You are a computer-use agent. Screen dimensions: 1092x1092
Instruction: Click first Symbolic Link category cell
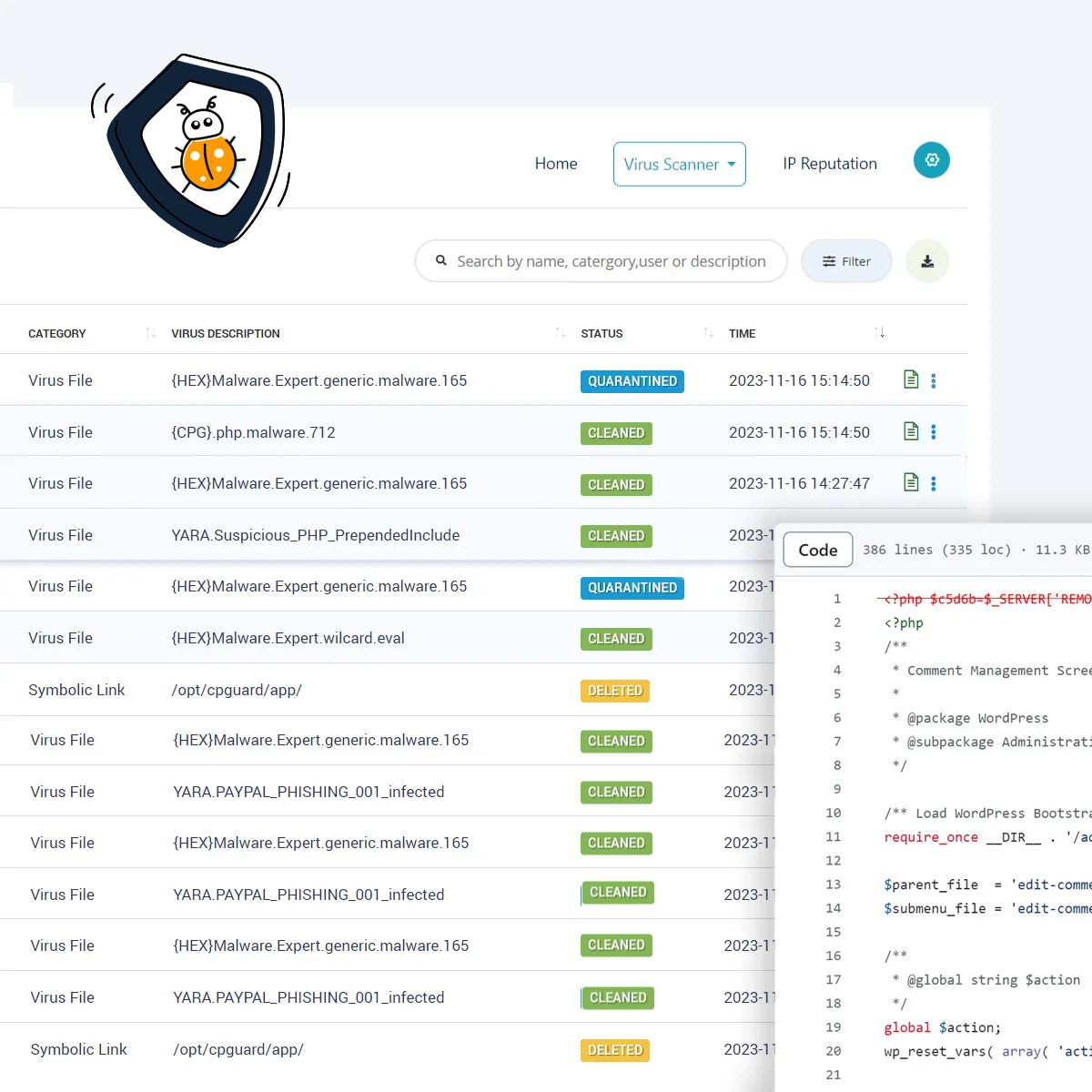[x=76, y=690]
